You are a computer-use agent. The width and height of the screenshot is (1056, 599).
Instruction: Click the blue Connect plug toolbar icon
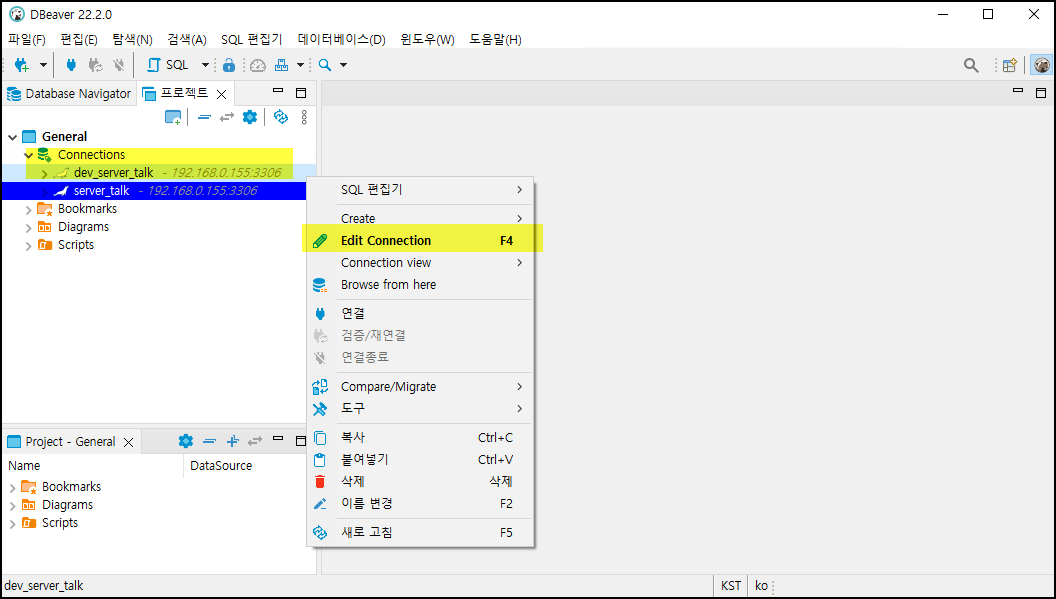pyautogui.click(x=71, y=65)
